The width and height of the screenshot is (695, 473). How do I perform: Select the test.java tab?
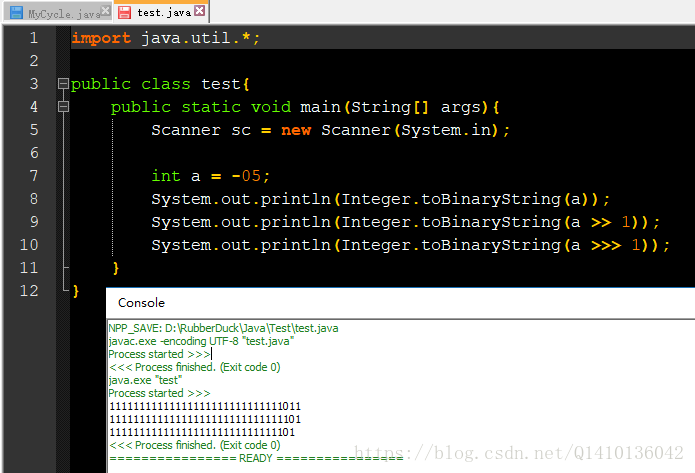(160, 12)
